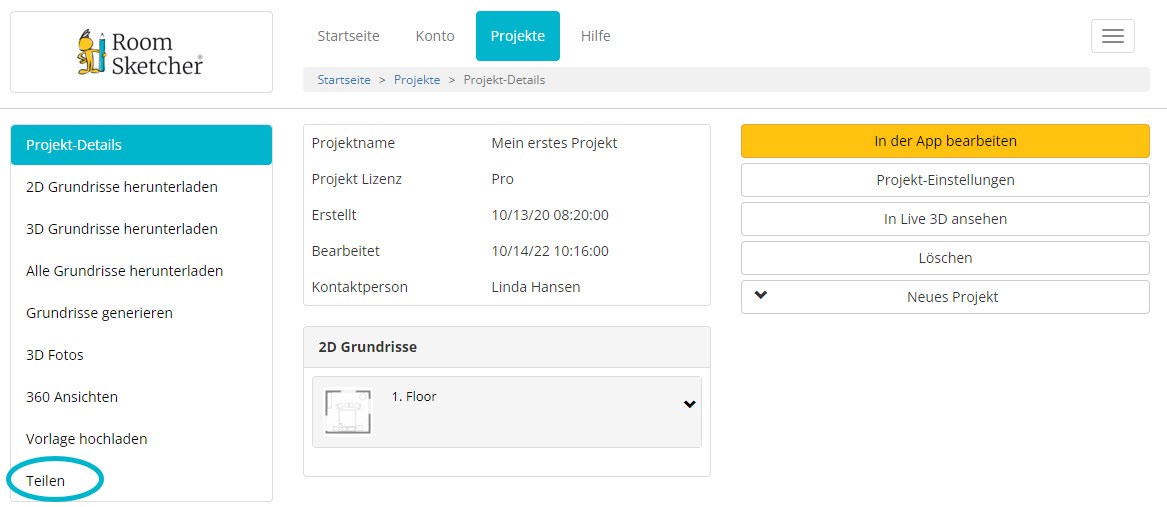Click In Live 3D ansehen button

point(945,219)
